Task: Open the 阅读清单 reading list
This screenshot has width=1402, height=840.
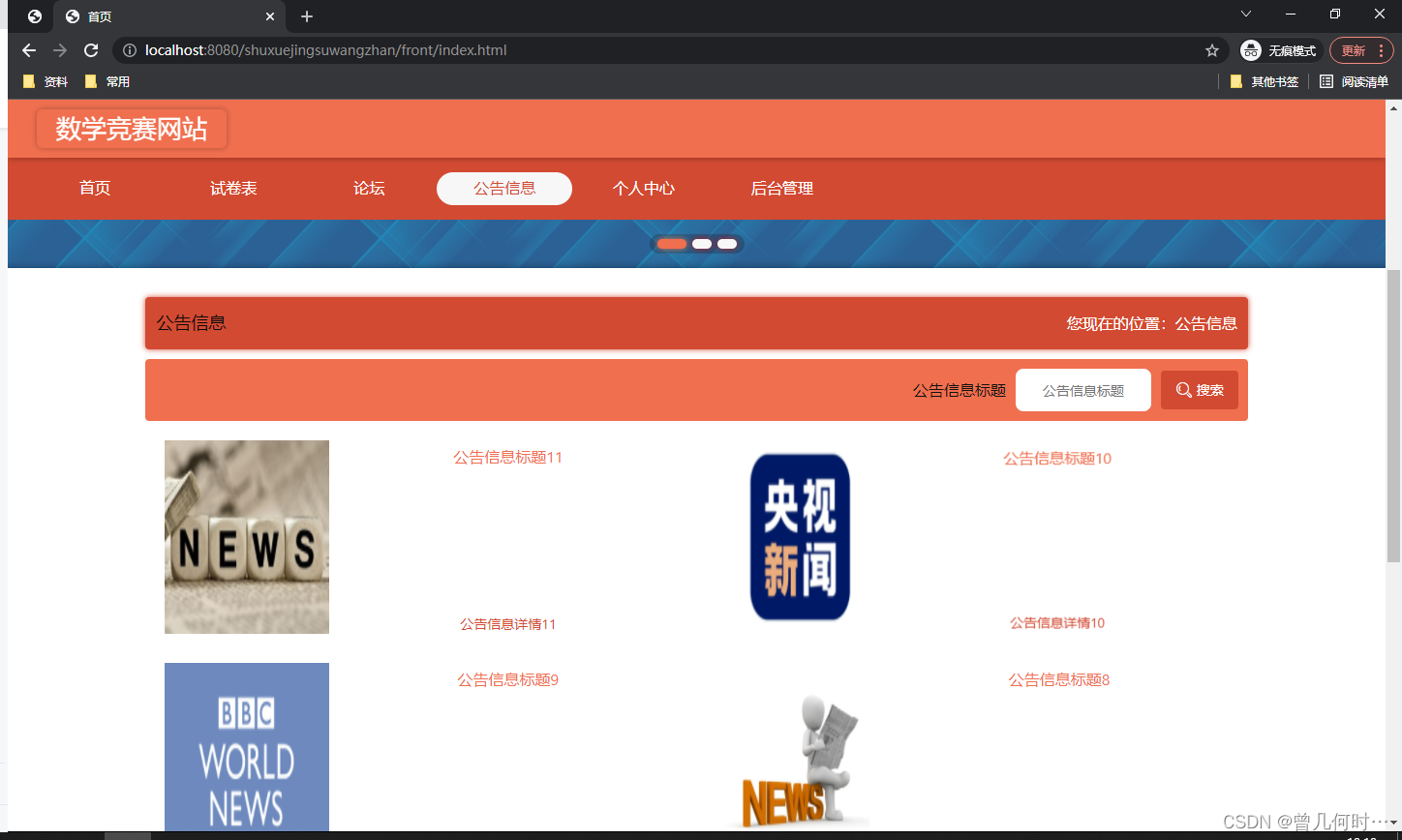Action: click(1354, 82)
